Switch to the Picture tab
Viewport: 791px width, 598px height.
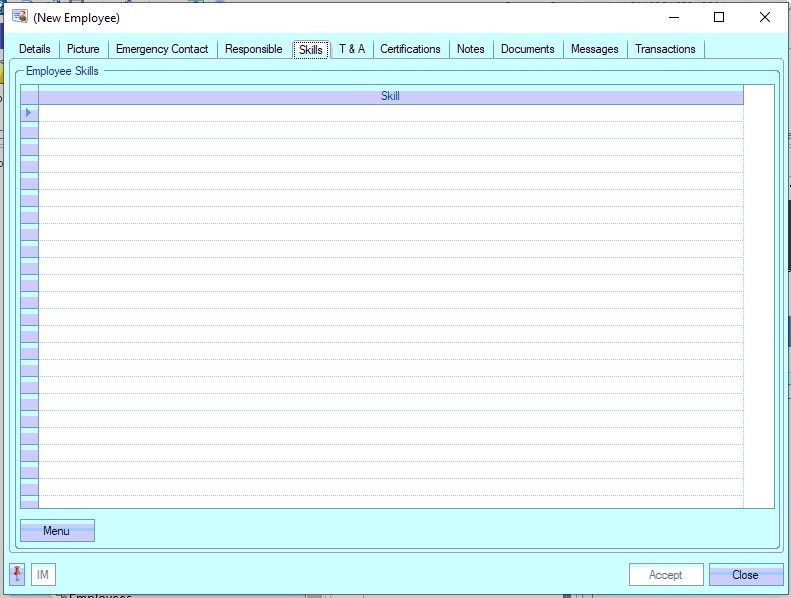pos(83,49)
